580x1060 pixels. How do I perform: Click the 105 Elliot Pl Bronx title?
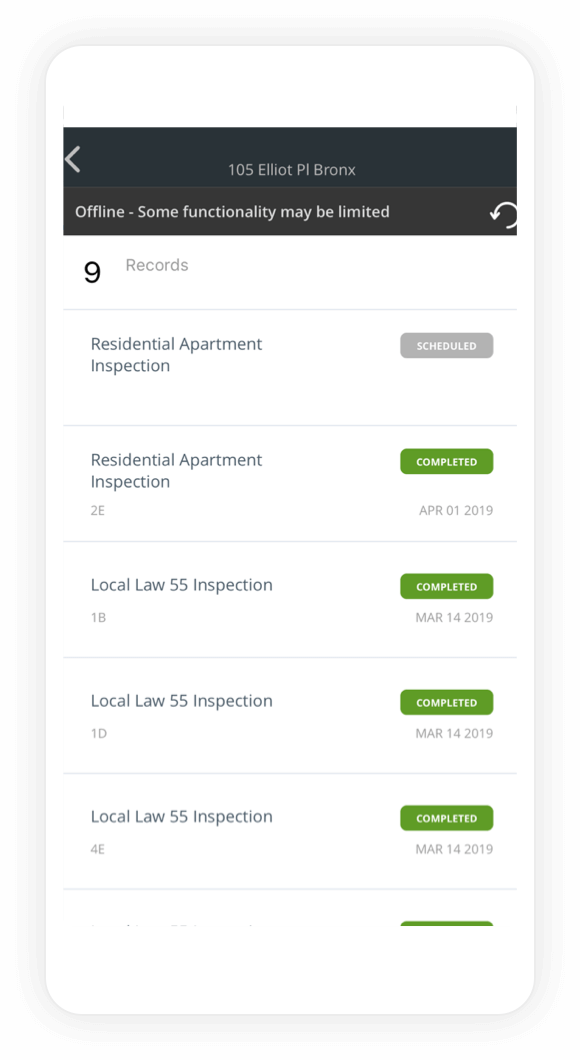(291, 170)
